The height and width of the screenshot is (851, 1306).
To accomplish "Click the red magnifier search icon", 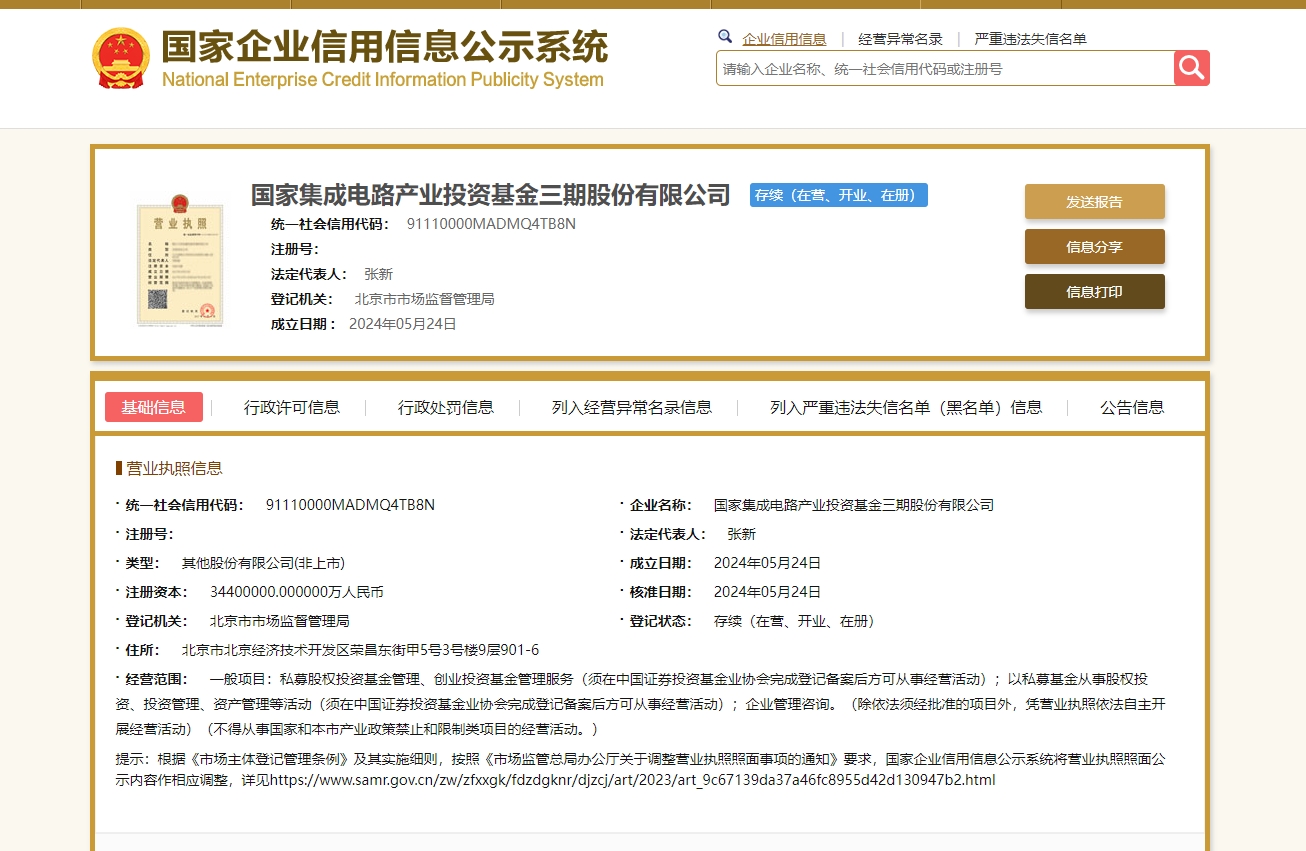I will [x=1189, y=68].
